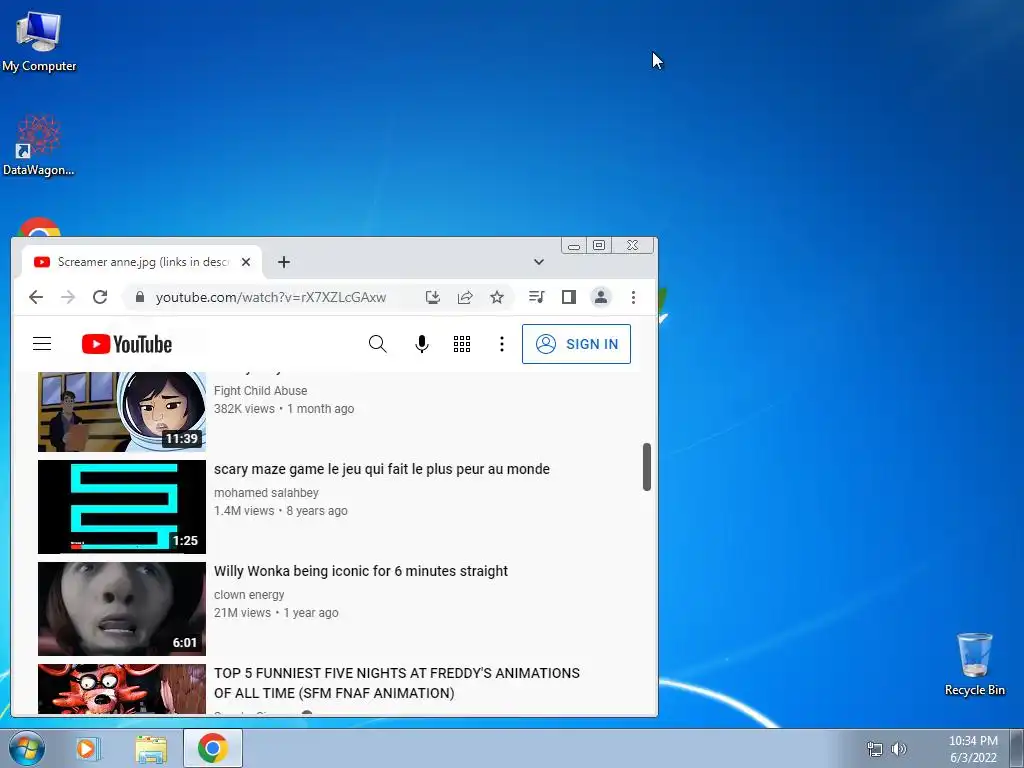The height and width of the screenshot is (768, 1024).
Task: Open the Windows Start menu
Action: coord(27,748)
